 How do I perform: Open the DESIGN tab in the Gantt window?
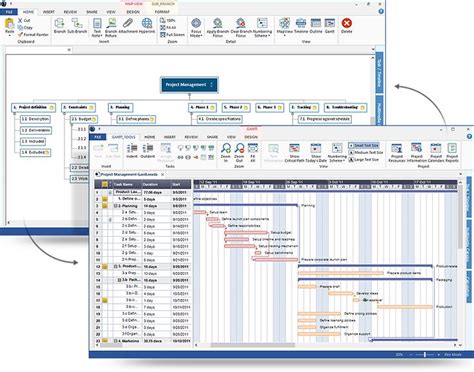click(x=251, y=137)
